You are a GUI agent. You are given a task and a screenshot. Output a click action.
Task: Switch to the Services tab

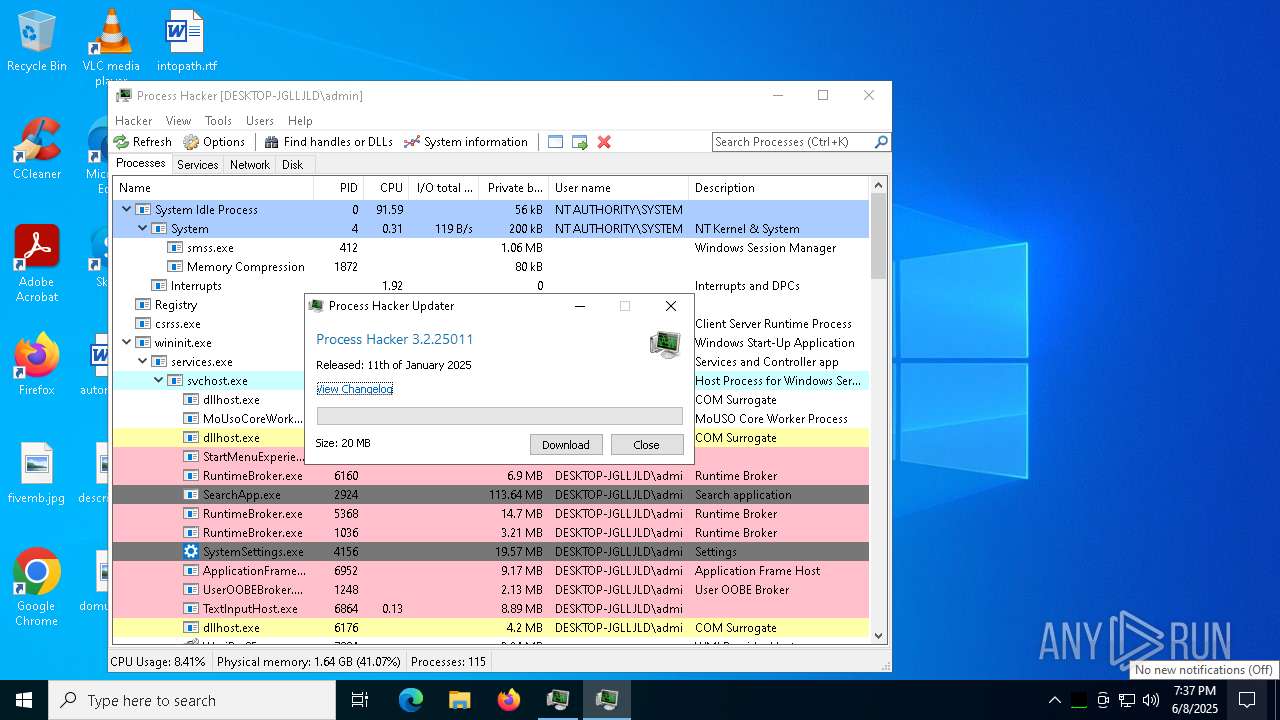point(198,165)
